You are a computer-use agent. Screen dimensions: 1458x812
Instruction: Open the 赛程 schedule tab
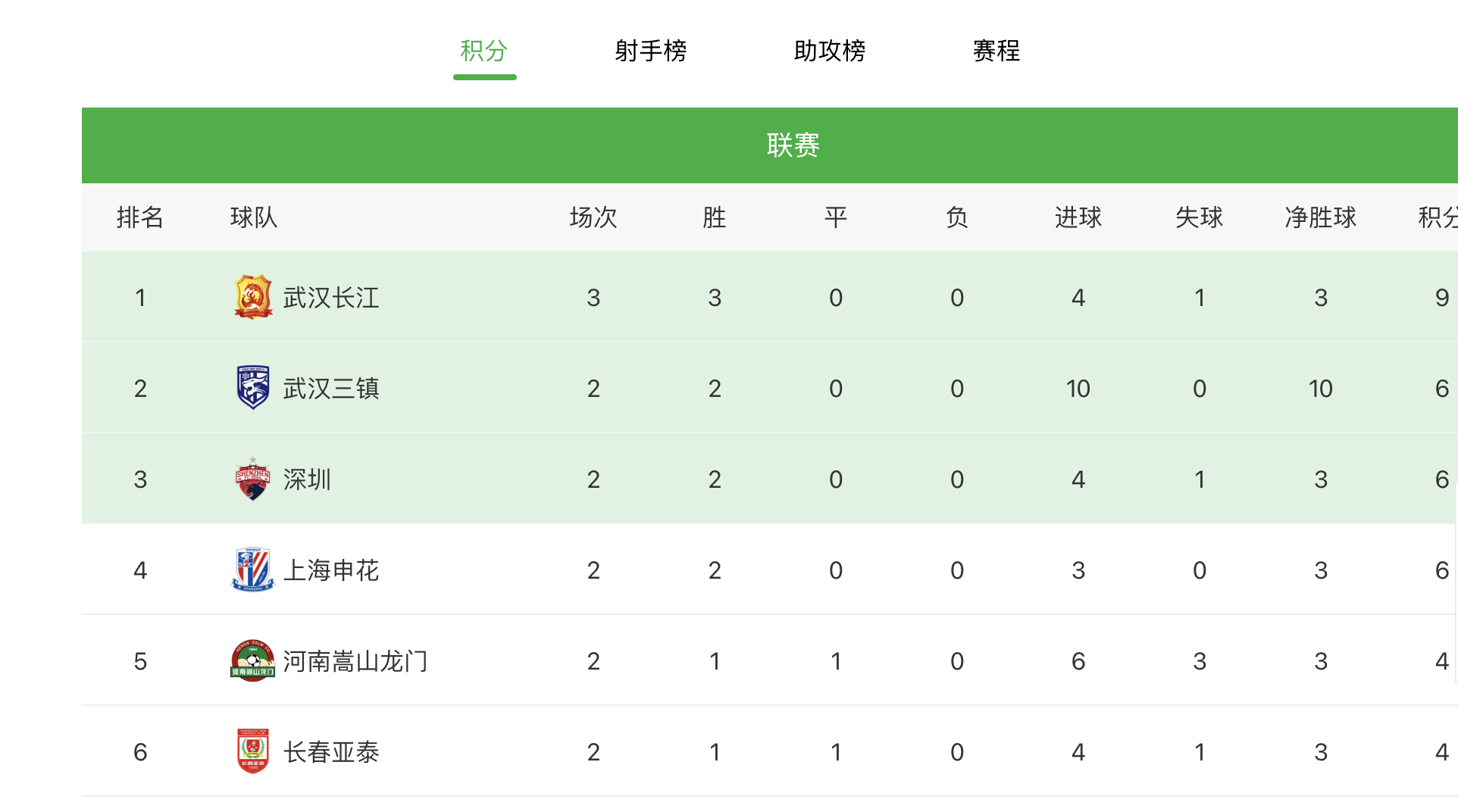click(996, 51)
